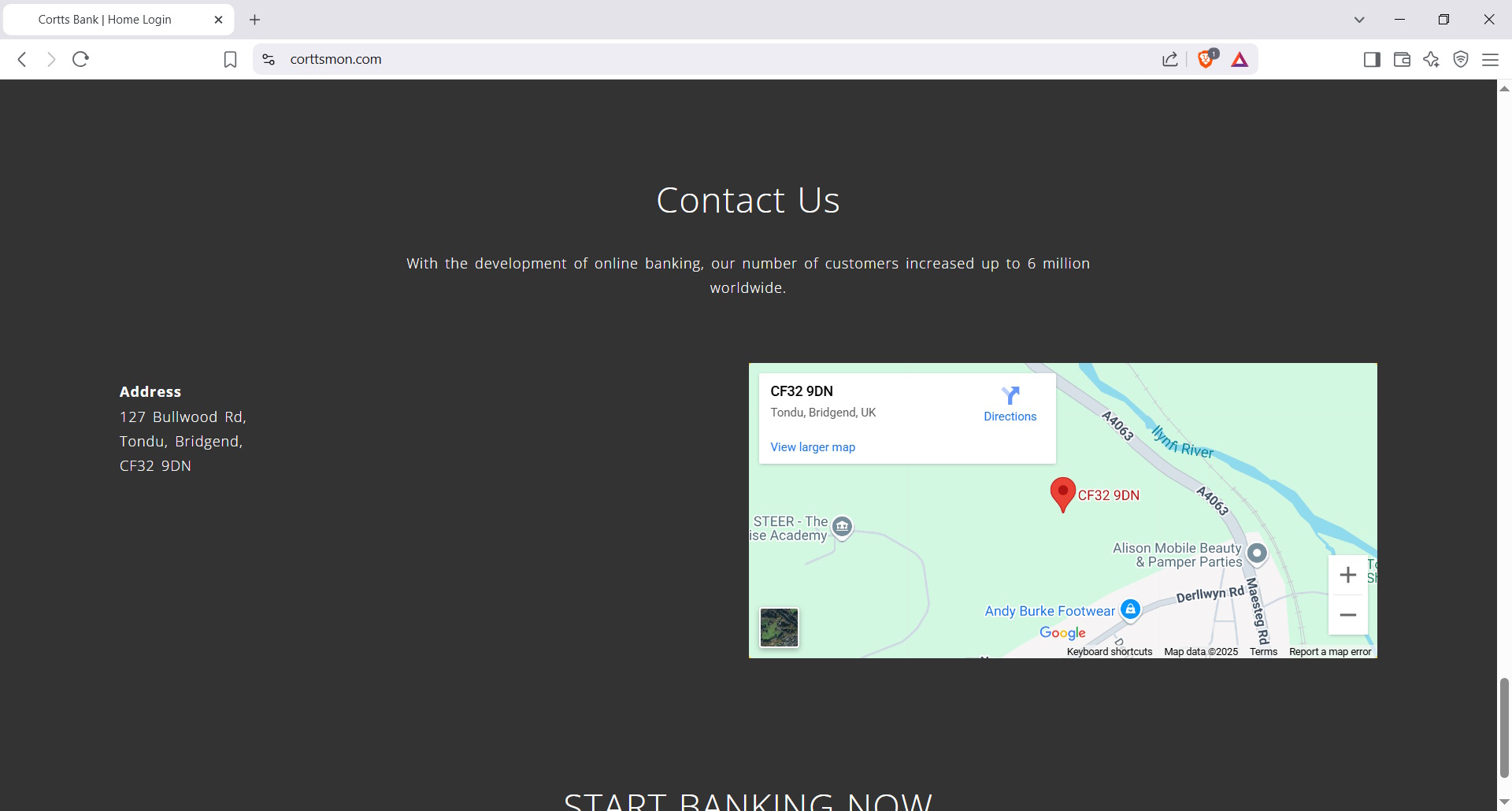This screenshot has height=811, width=1512.
Task: Open Brave Rewards triangle icon
Action: [x=1240, y=60]
